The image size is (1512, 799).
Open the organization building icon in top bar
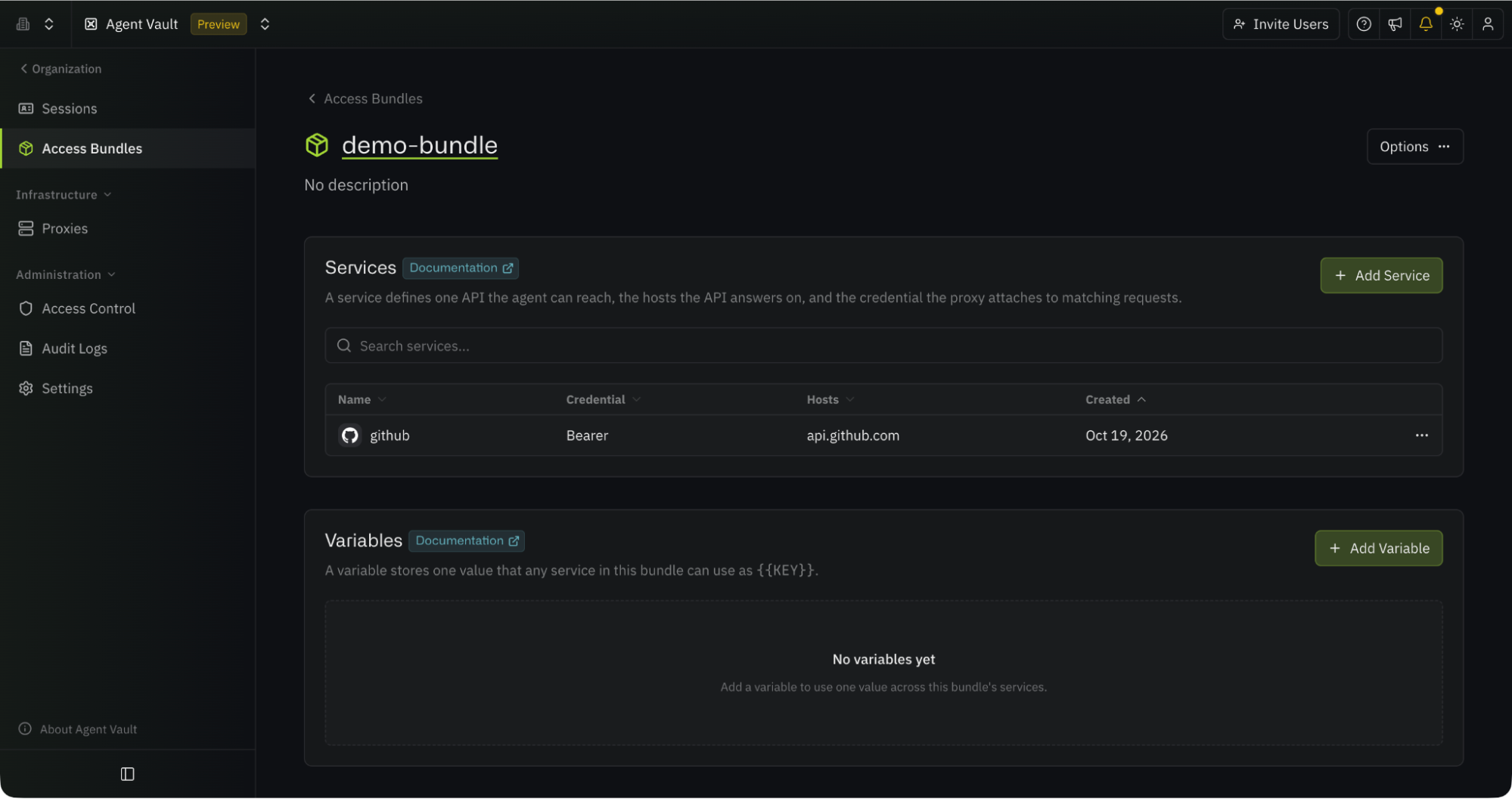[x=23, y=24]
